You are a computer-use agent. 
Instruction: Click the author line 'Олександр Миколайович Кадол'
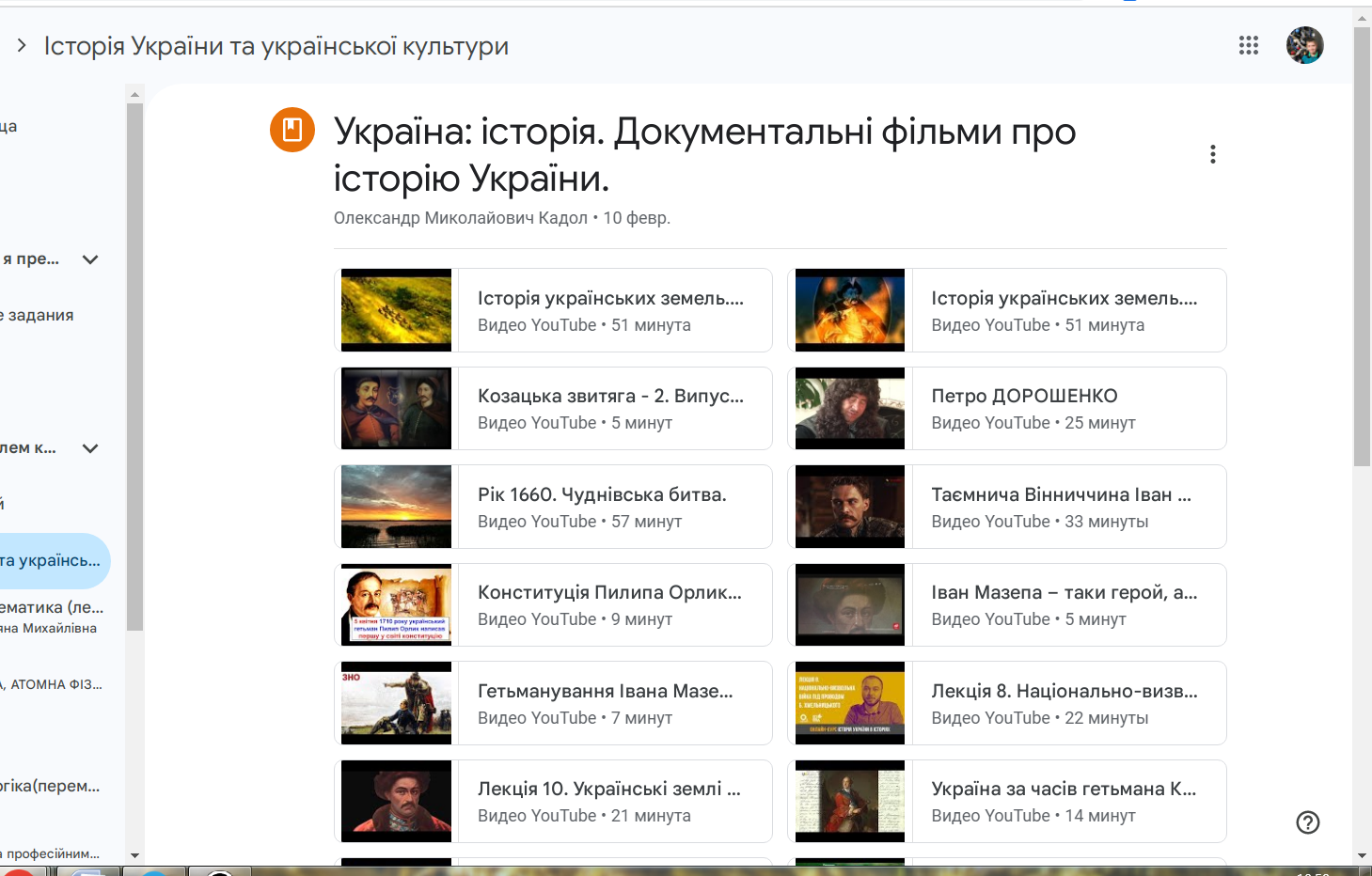[x=461, y=218]
